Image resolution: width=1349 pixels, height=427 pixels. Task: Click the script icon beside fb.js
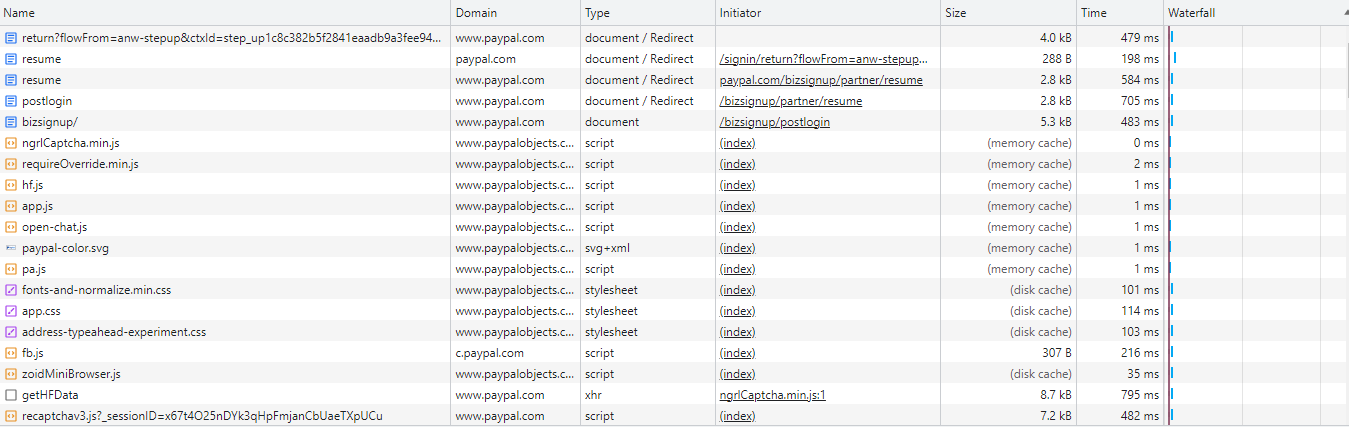(11, 353)
